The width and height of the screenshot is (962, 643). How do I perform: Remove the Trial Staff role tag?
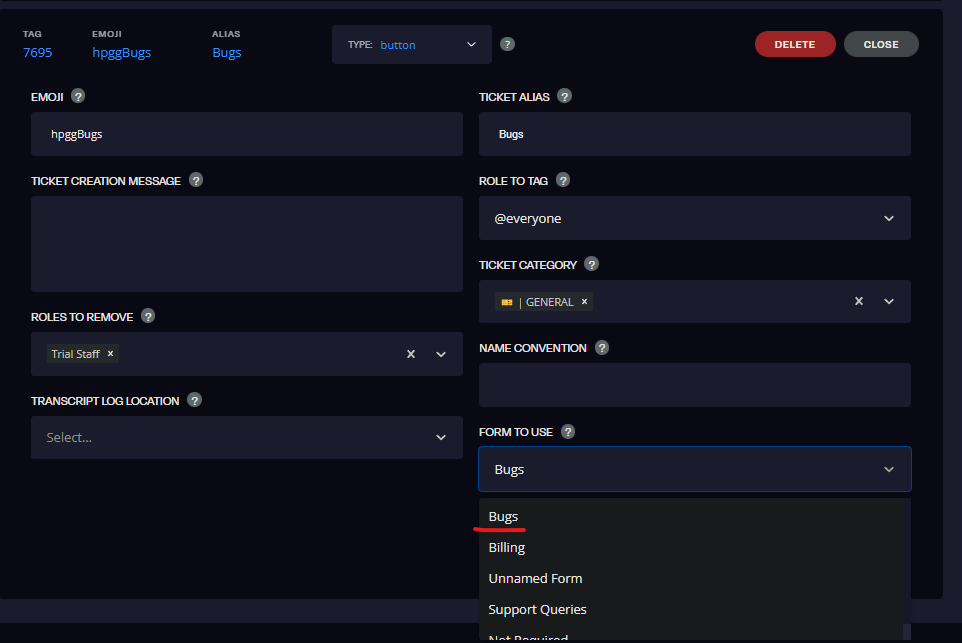click(110, 353)
